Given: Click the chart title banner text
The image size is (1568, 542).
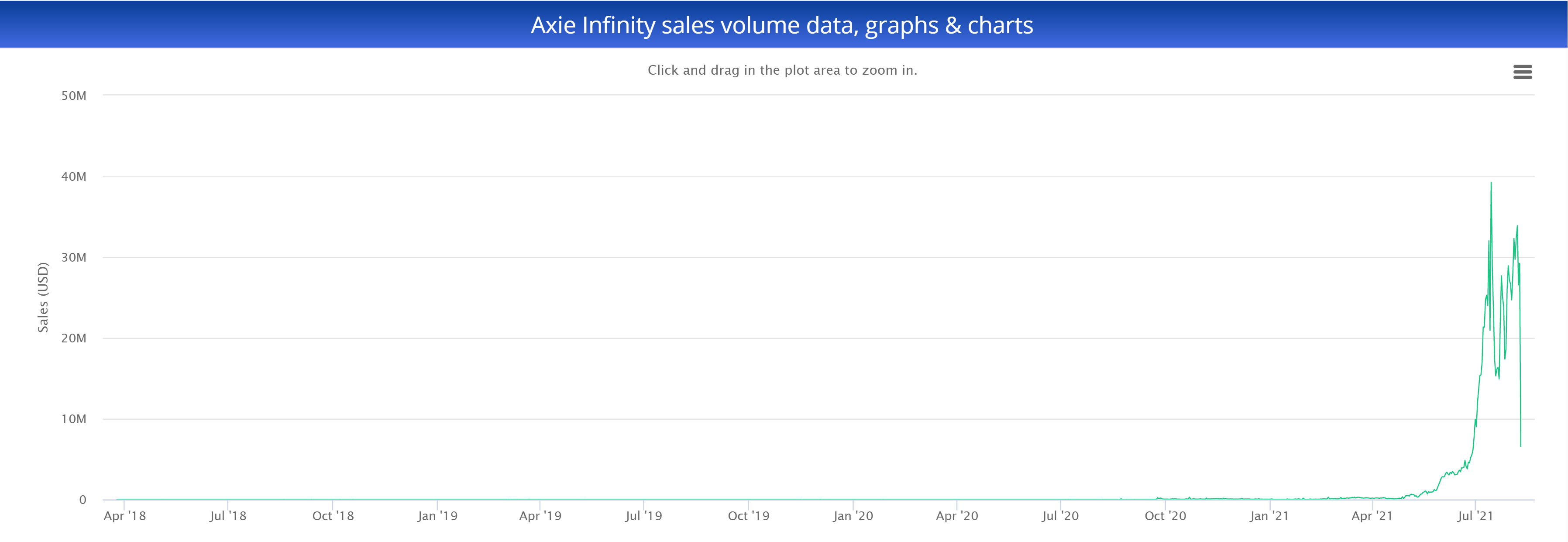Looking at the screenshot, I should tap(784, 26).
